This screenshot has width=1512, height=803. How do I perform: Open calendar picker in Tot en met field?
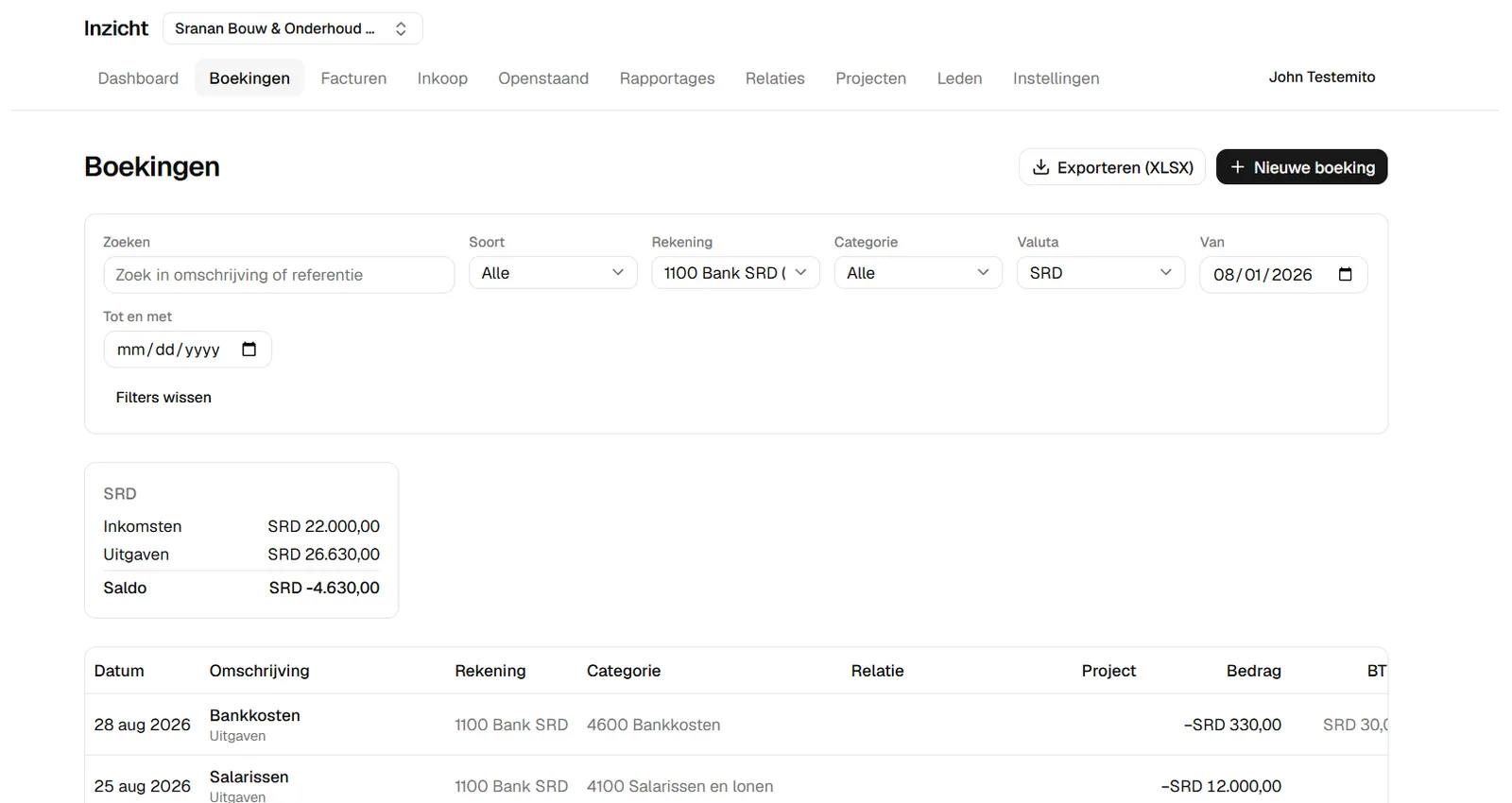pos(249,350)
